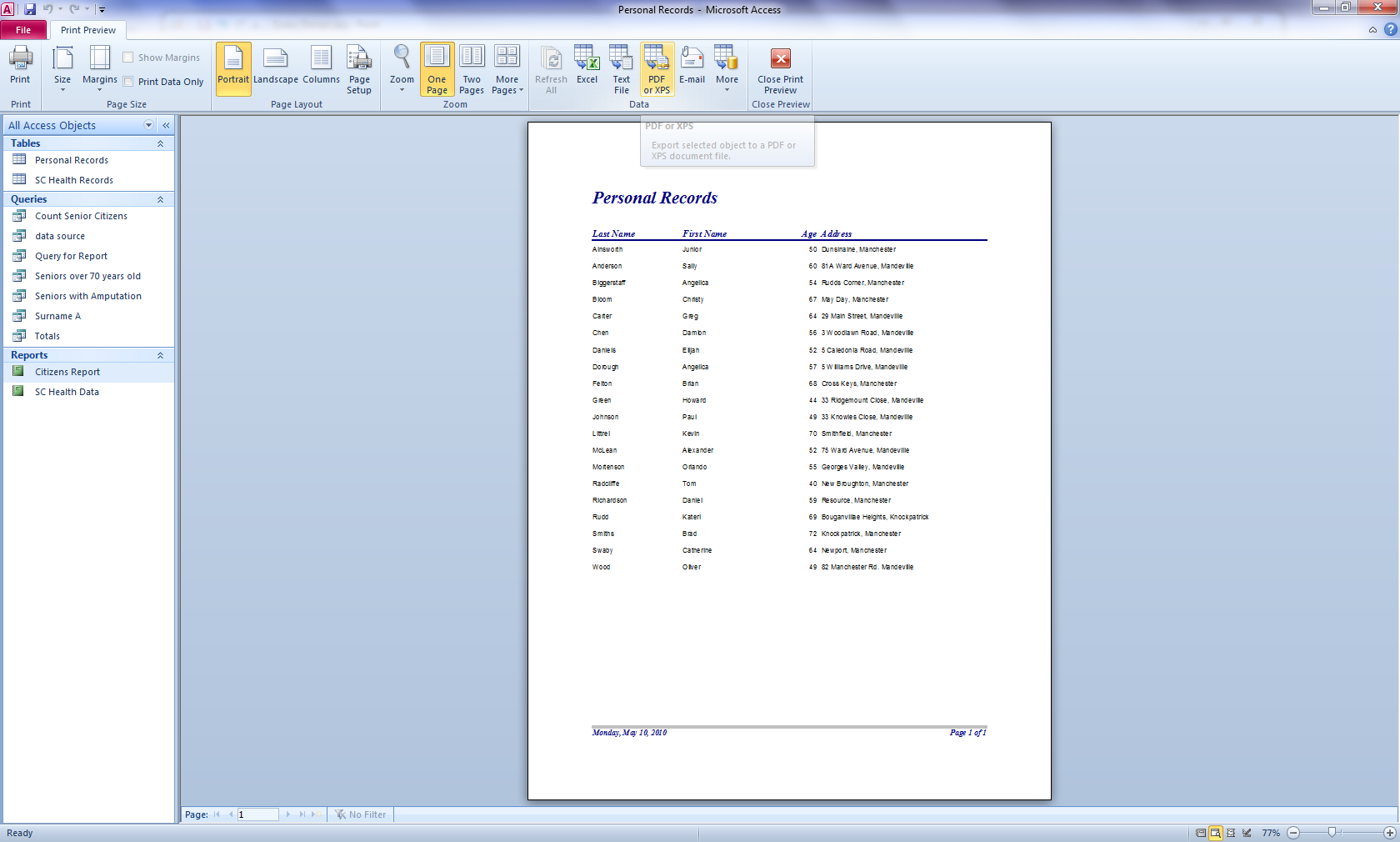Click the Print icon in ribbon
The width and height of the screenshot is (1400, 842).
coord(20,67)
